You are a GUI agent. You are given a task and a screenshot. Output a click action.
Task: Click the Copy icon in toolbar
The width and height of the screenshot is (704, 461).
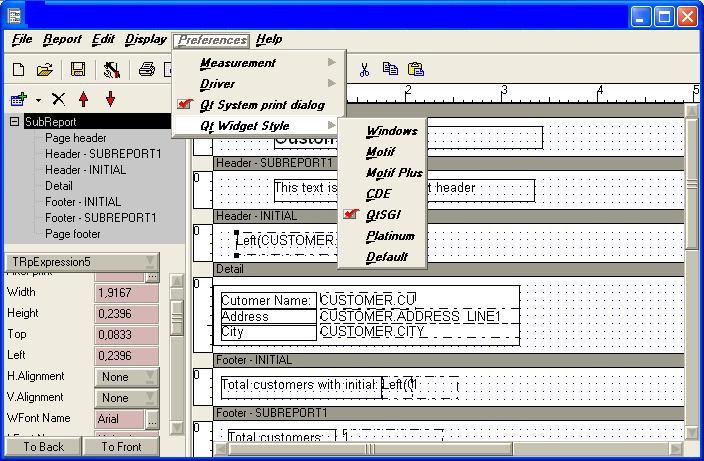(390, 70)
